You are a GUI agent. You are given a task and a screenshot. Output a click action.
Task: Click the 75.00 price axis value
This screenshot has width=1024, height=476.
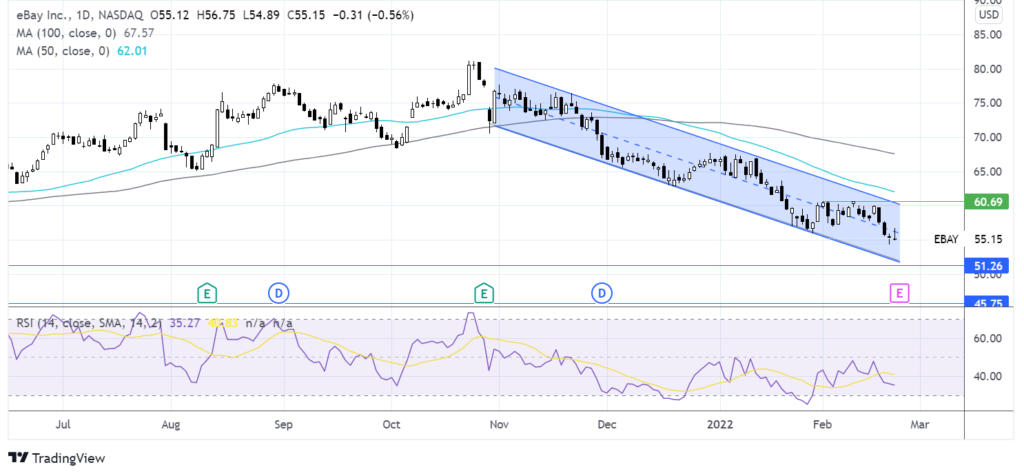coord(990,103)
